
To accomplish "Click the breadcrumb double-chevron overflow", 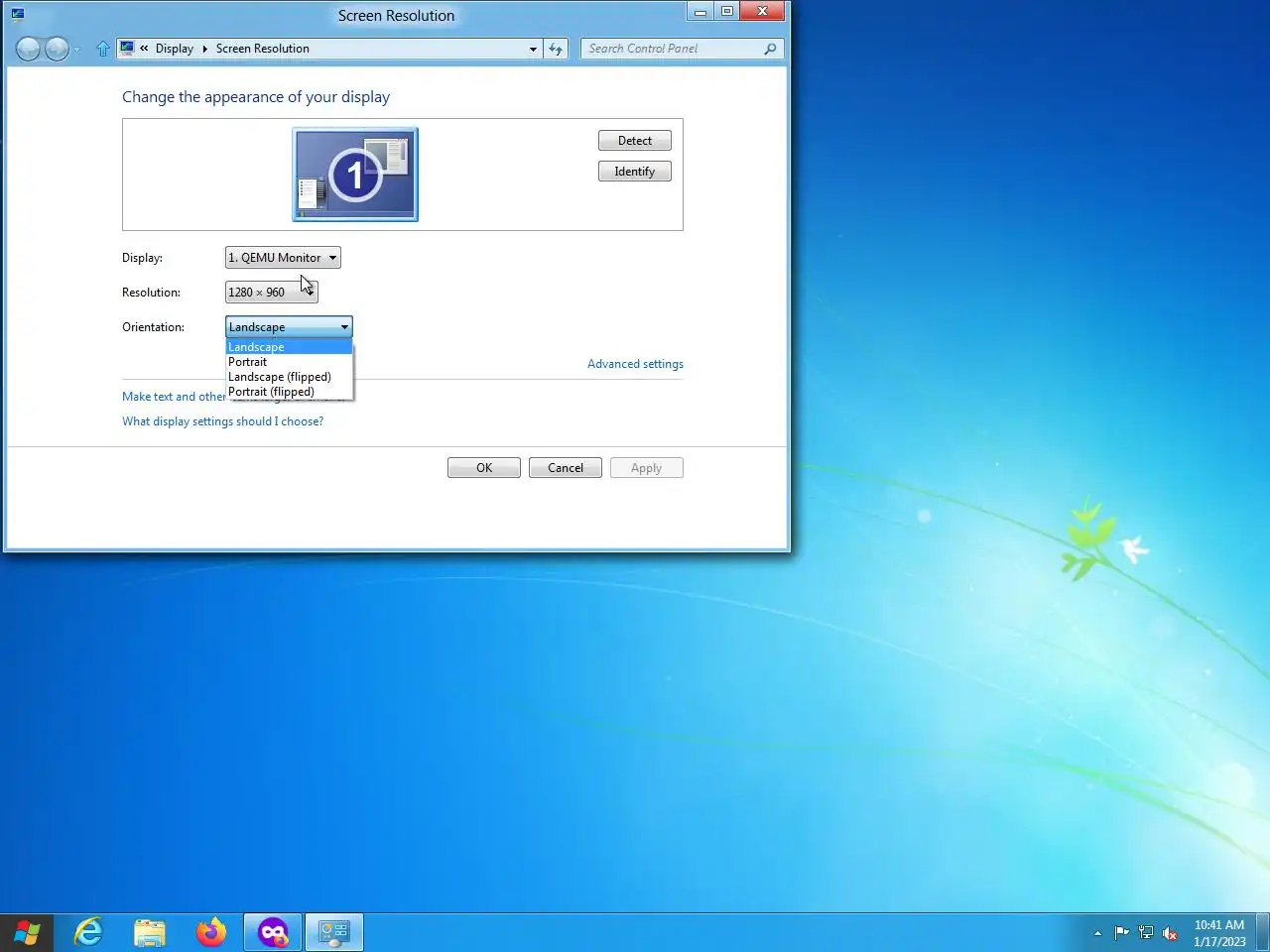I will pos(144,49).
